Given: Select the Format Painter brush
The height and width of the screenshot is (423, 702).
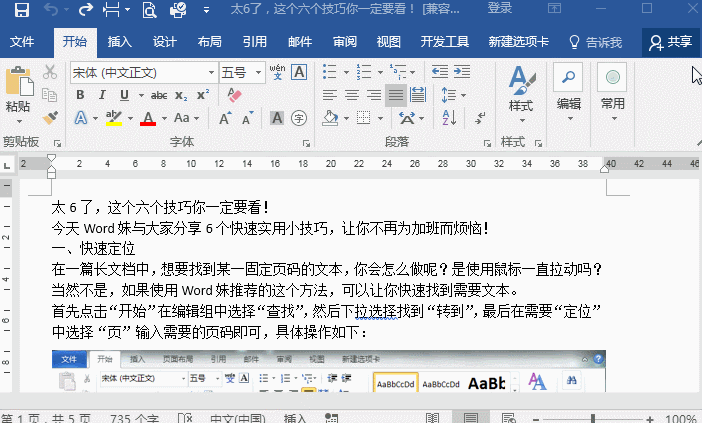Looking at the screenshot, I should point(50,118).
